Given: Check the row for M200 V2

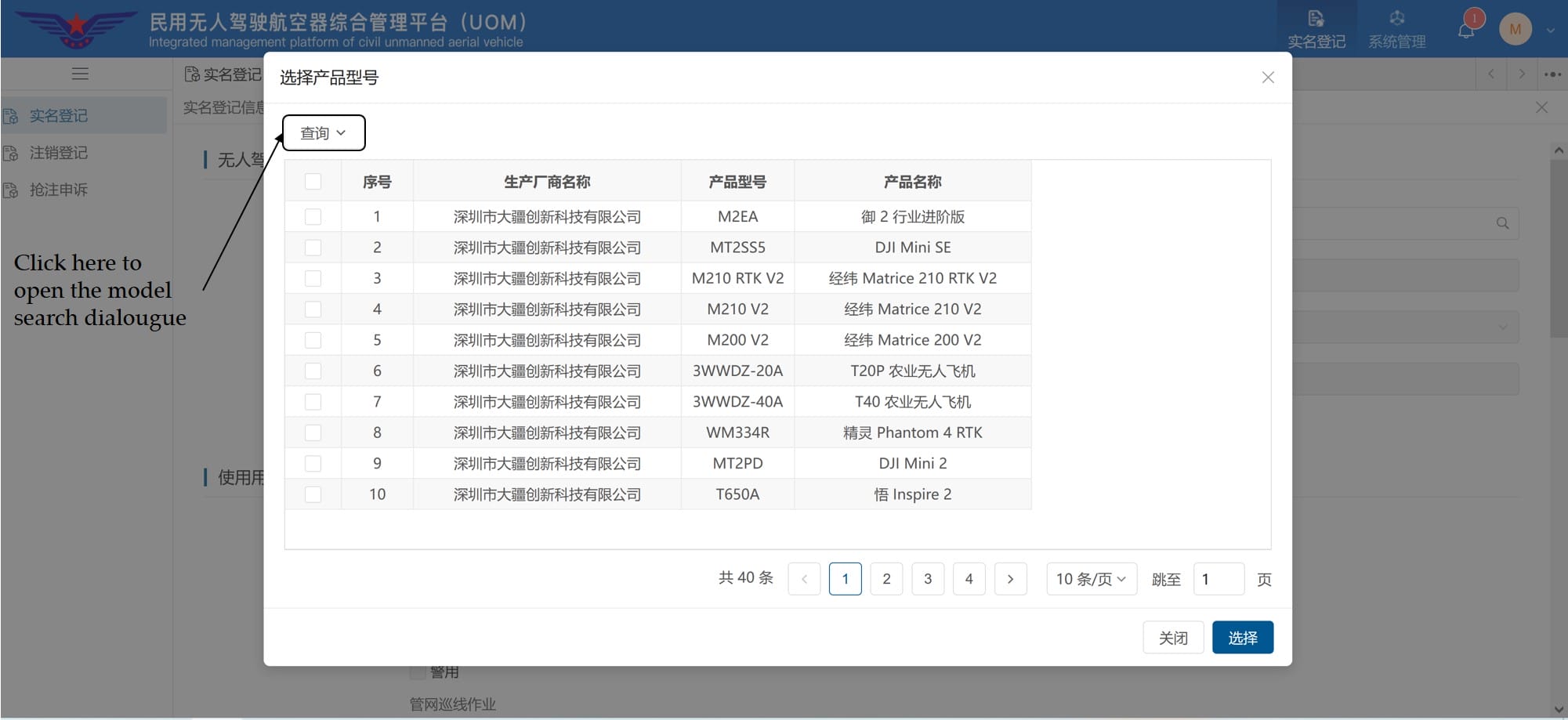Looking at the screenshot, I should [313, 340].
